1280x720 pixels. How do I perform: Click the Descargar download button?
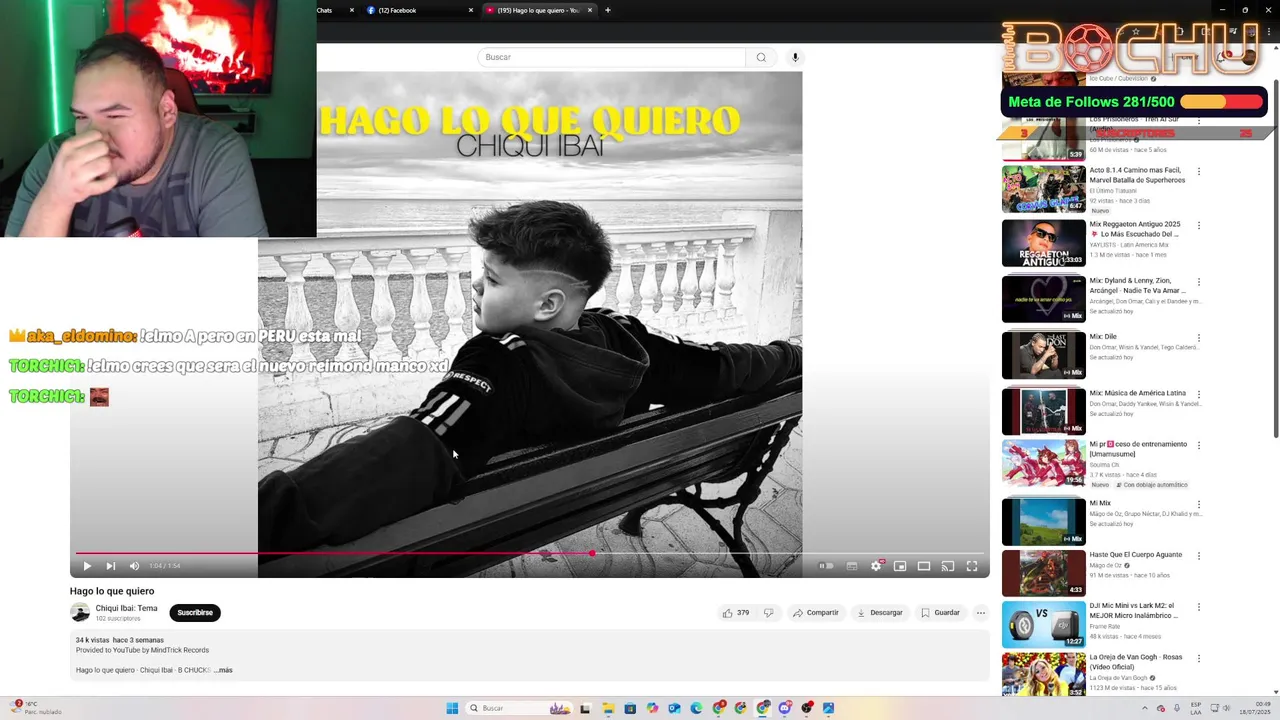tap(880, 613)
